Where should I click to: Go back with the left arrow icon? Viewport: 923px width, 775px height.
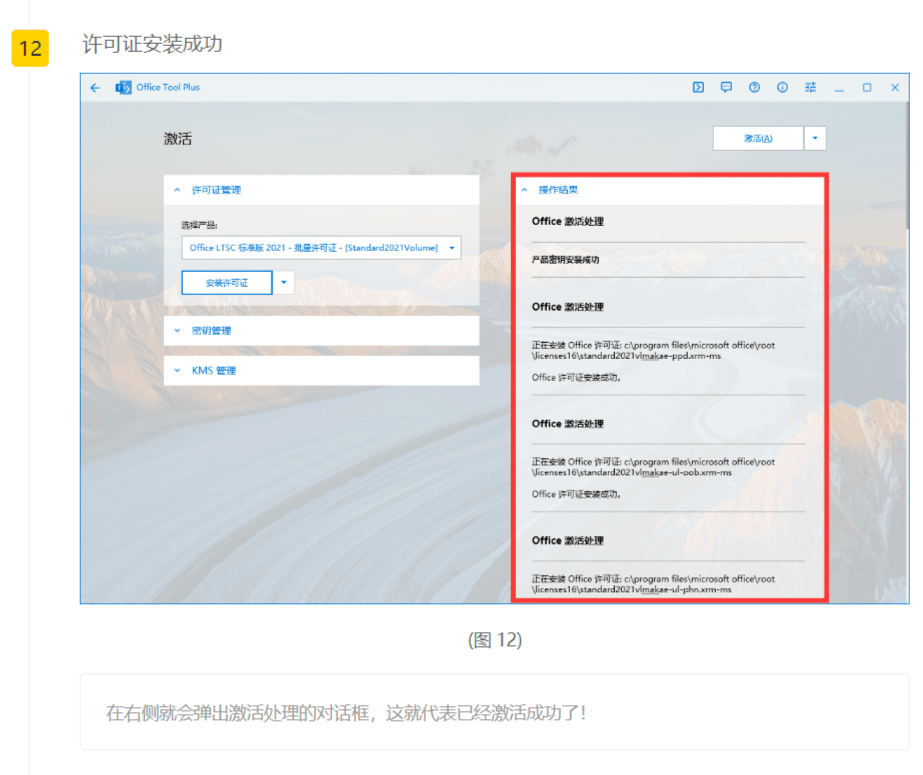click(95, 88)
